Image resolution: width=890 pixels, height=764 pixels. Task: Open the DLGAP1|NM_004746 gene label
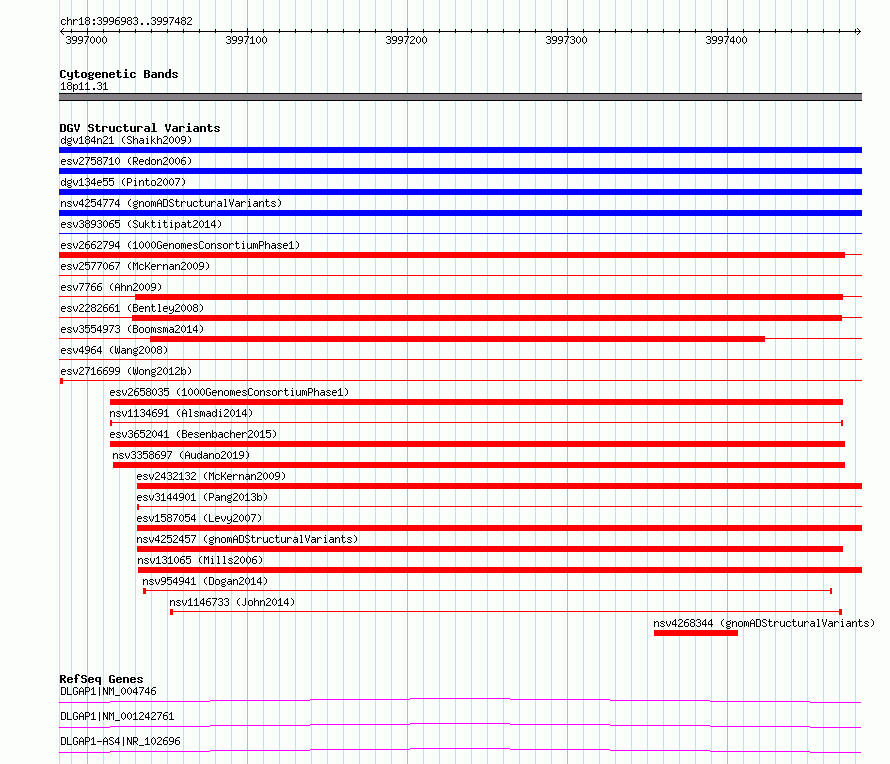(x=108, y=691)
